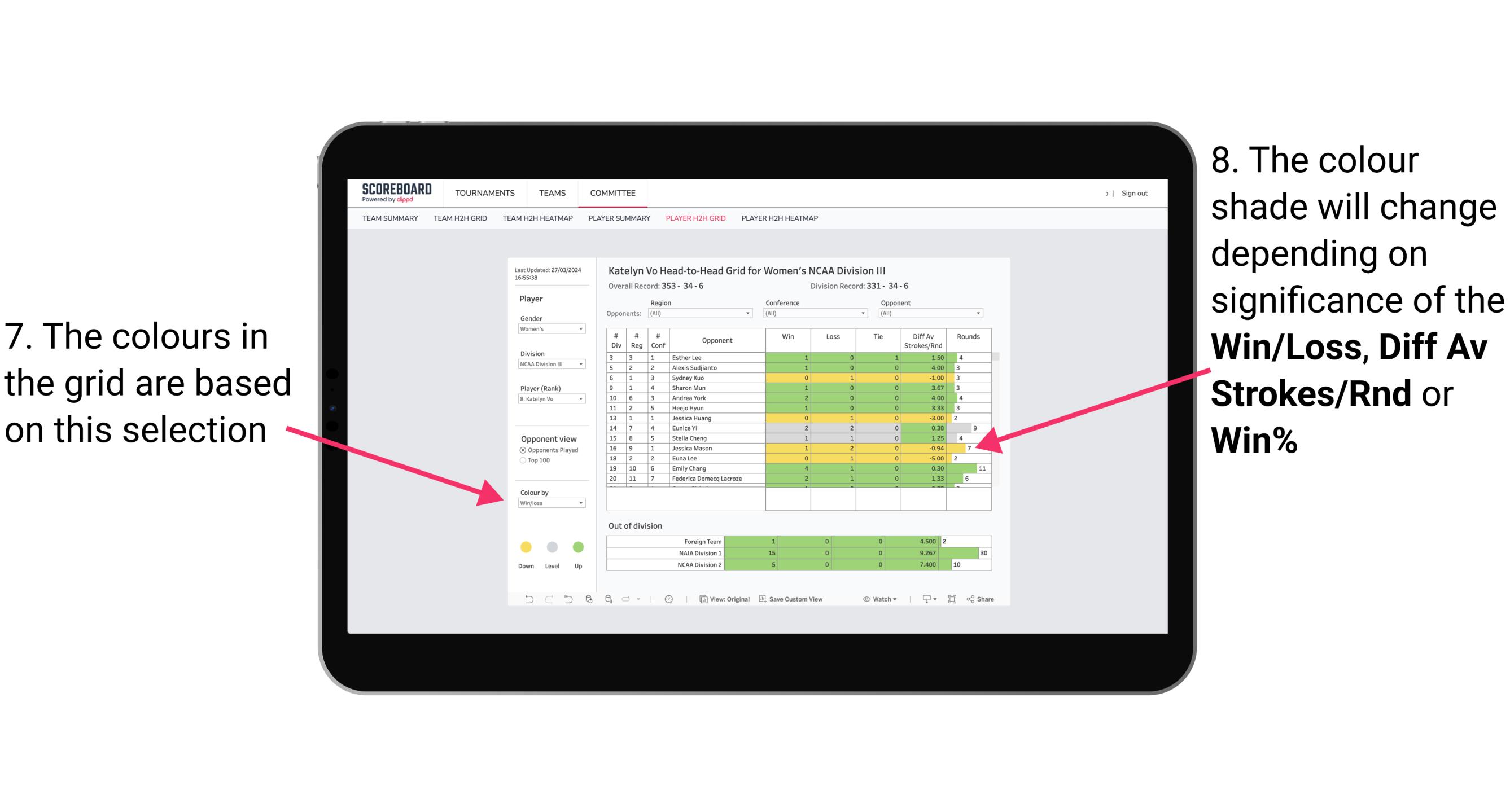Select Opponents Played radio button

(521, 449)
